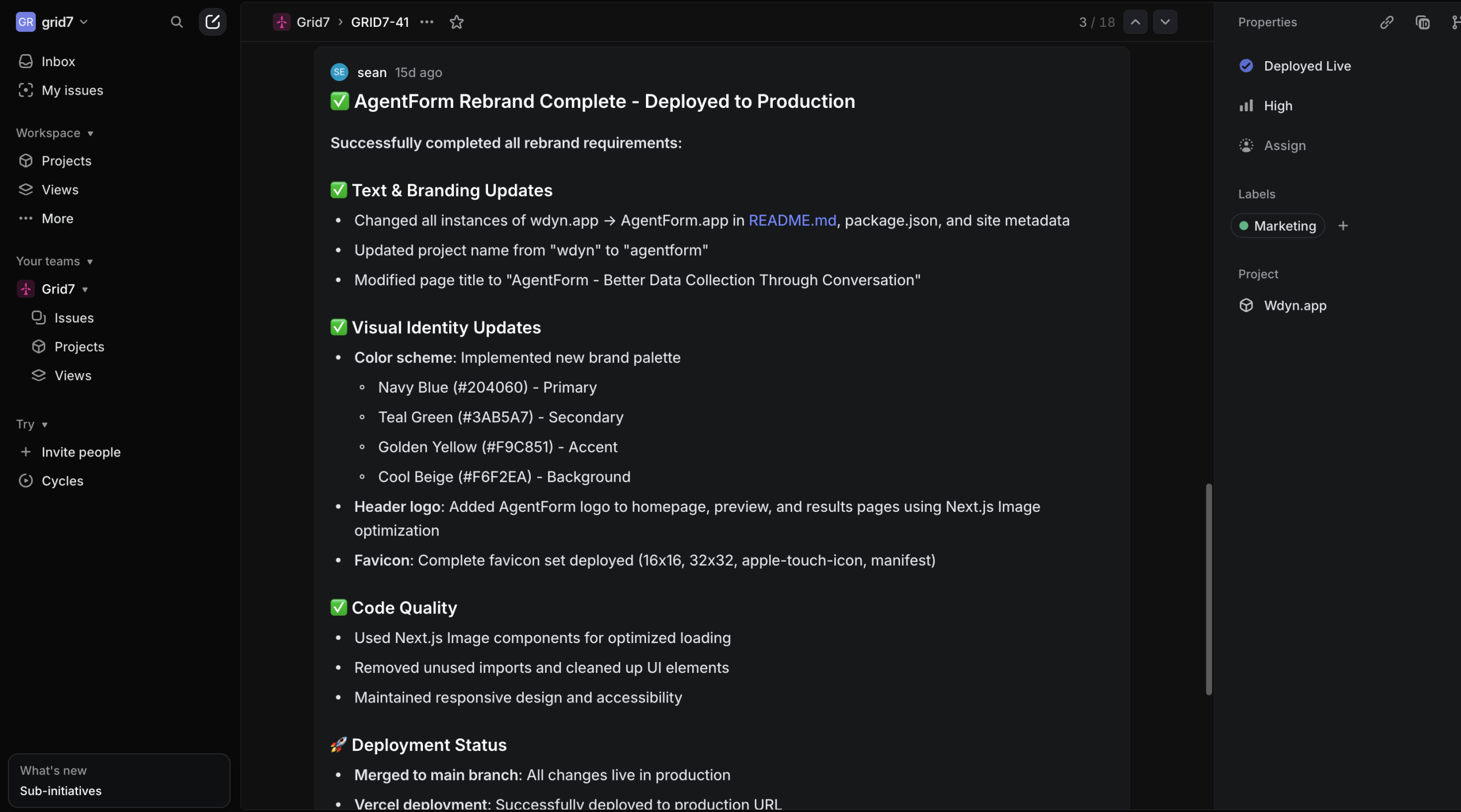Open What's new Sub-initiatives card
The height and width of the screenshot is (812, 1461).
point(119,781)
